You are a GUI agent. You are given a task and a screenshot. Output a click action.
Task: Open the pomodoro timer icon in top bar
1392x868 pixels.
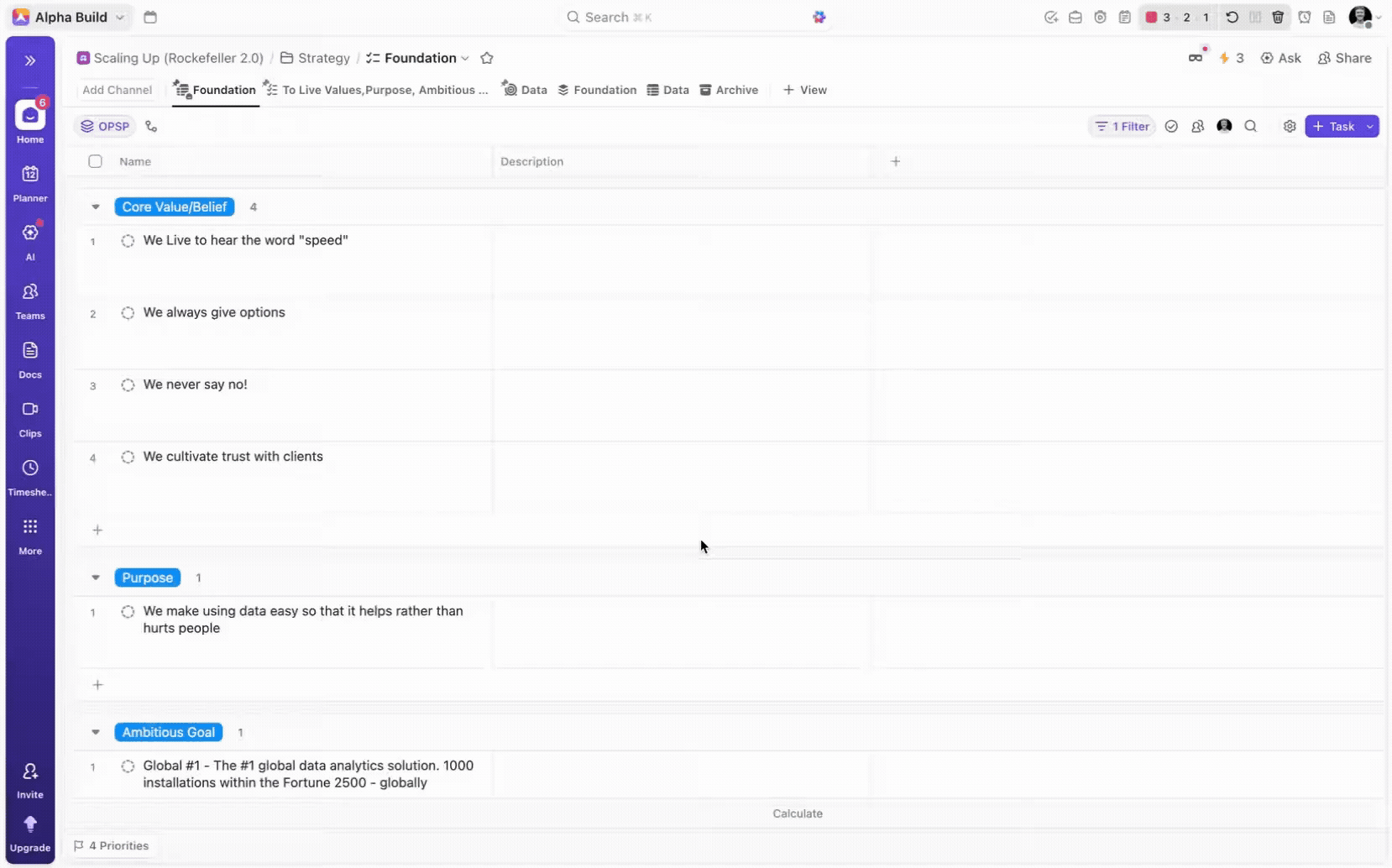(x=1100, y=17)
